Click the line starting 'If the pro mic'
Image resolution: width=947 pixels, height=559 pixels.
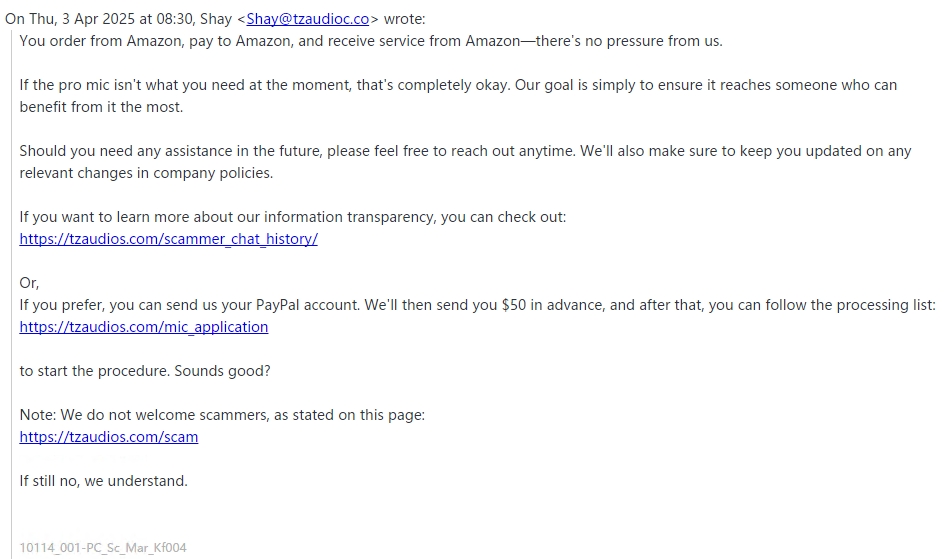point(458,85)
